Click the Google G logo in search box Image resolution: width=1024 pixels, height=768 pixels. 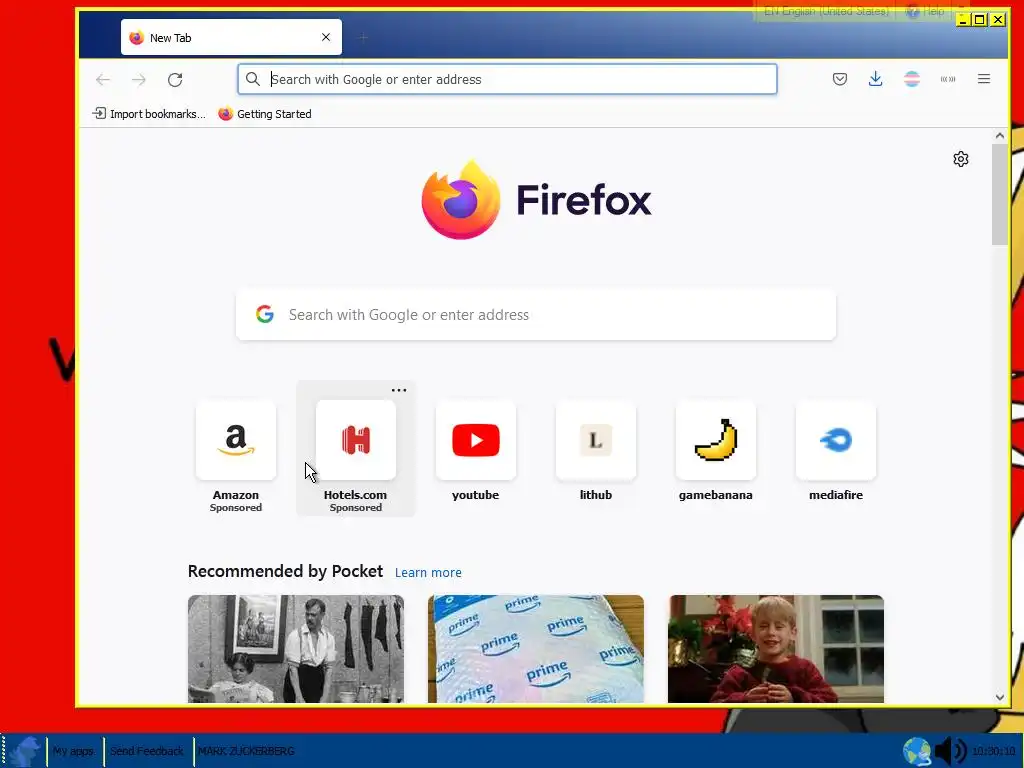tap(264, 314)
